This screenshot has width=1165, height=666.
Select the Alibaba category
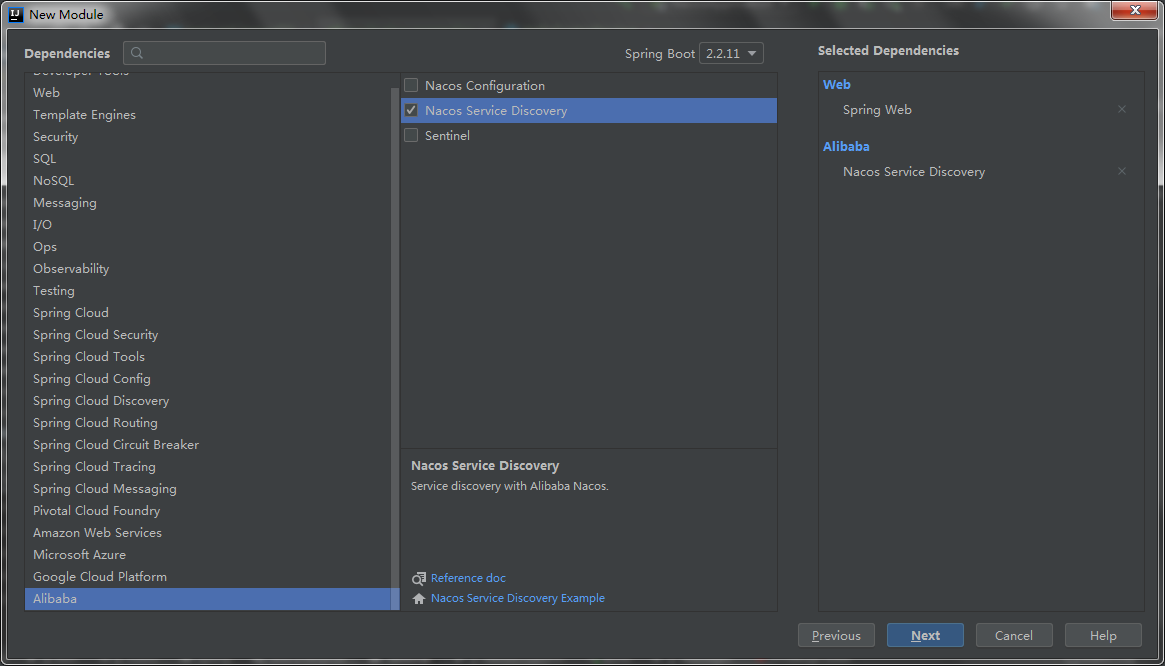coord(212,599)
